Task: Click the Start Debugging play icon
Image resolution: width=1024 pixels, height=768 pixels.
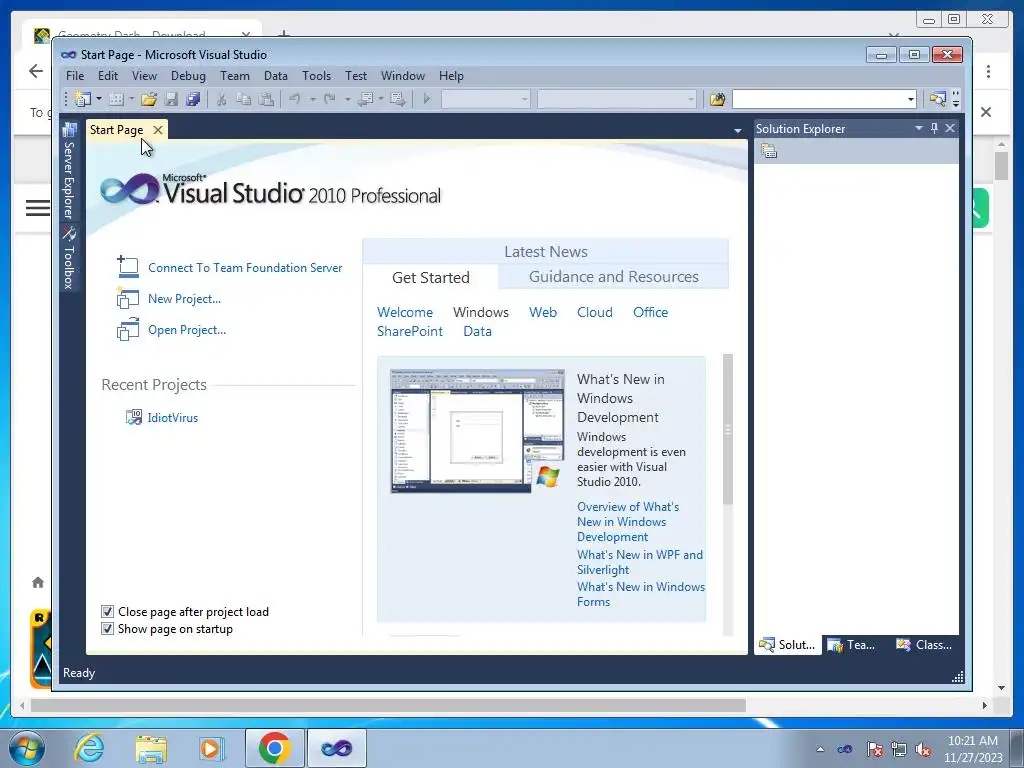Action: pos(427,99)
